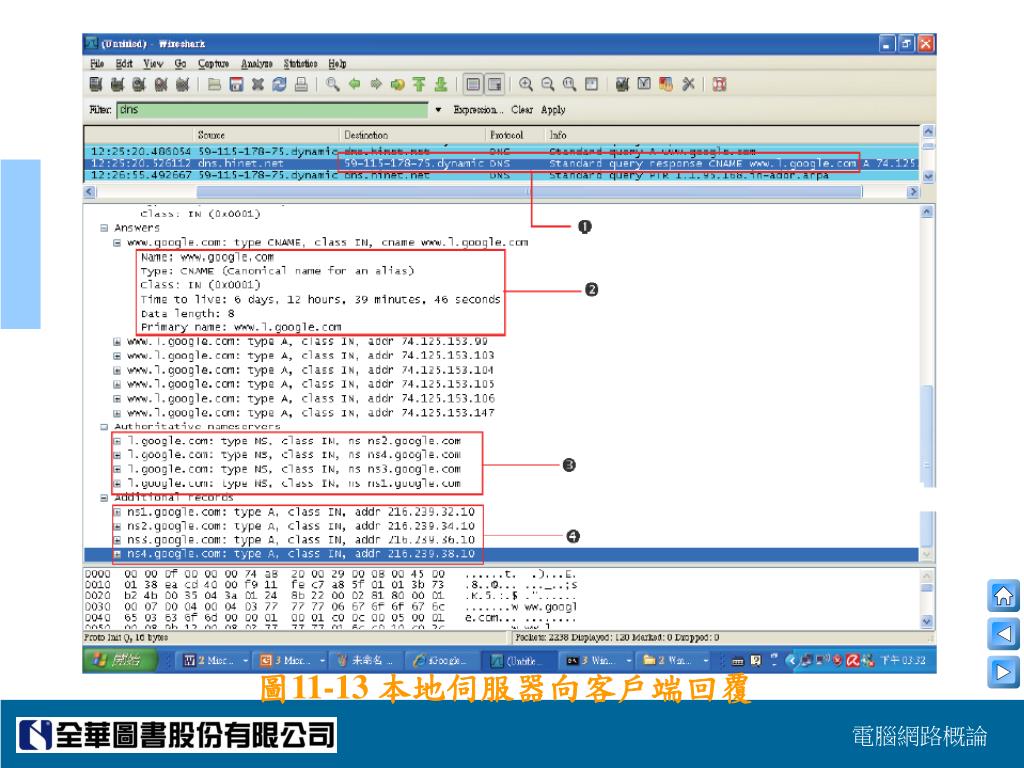Click the Expression button
Image resolution: width=1024 pixels, height=768 pixels.
tap(478, 110)
